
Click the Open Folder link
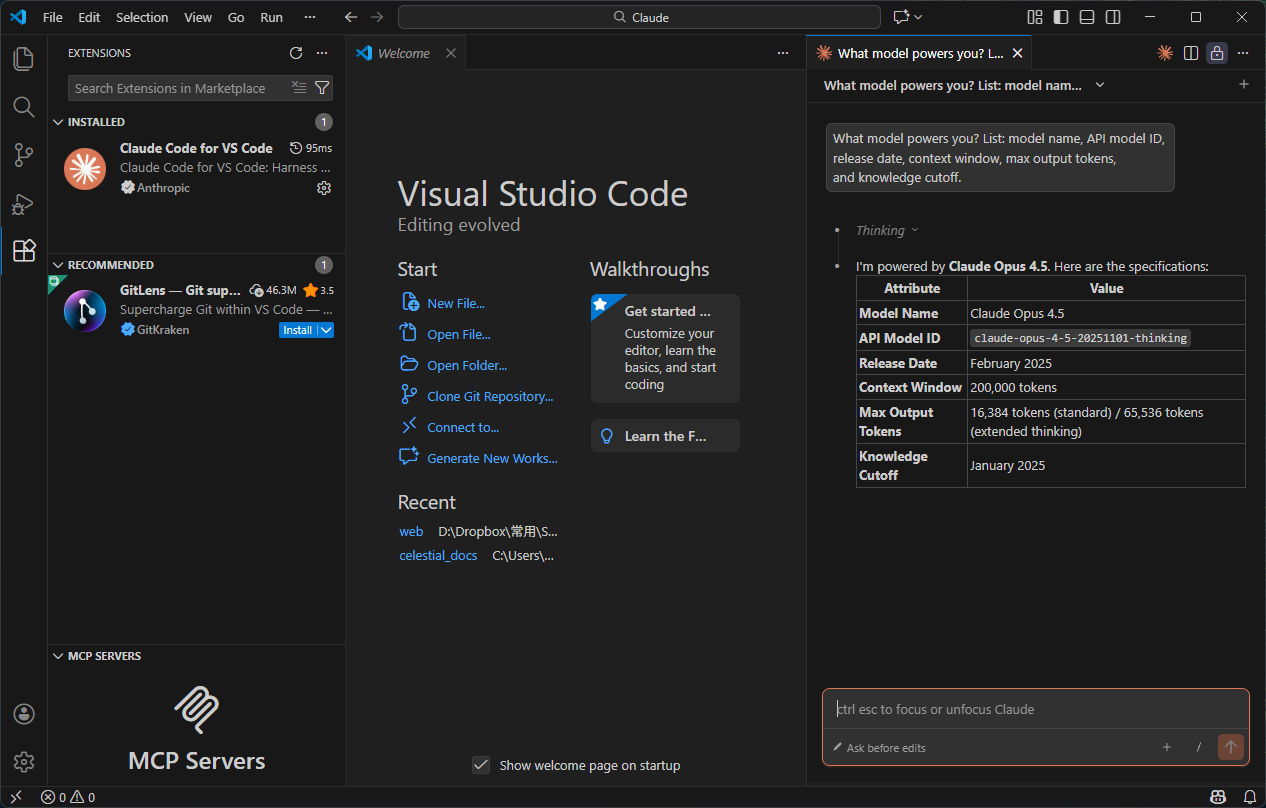tap(467, 365)
